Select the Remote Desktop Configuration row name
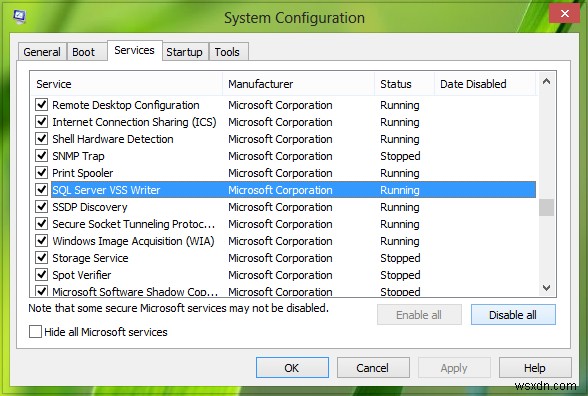 (x=126, y=105)
